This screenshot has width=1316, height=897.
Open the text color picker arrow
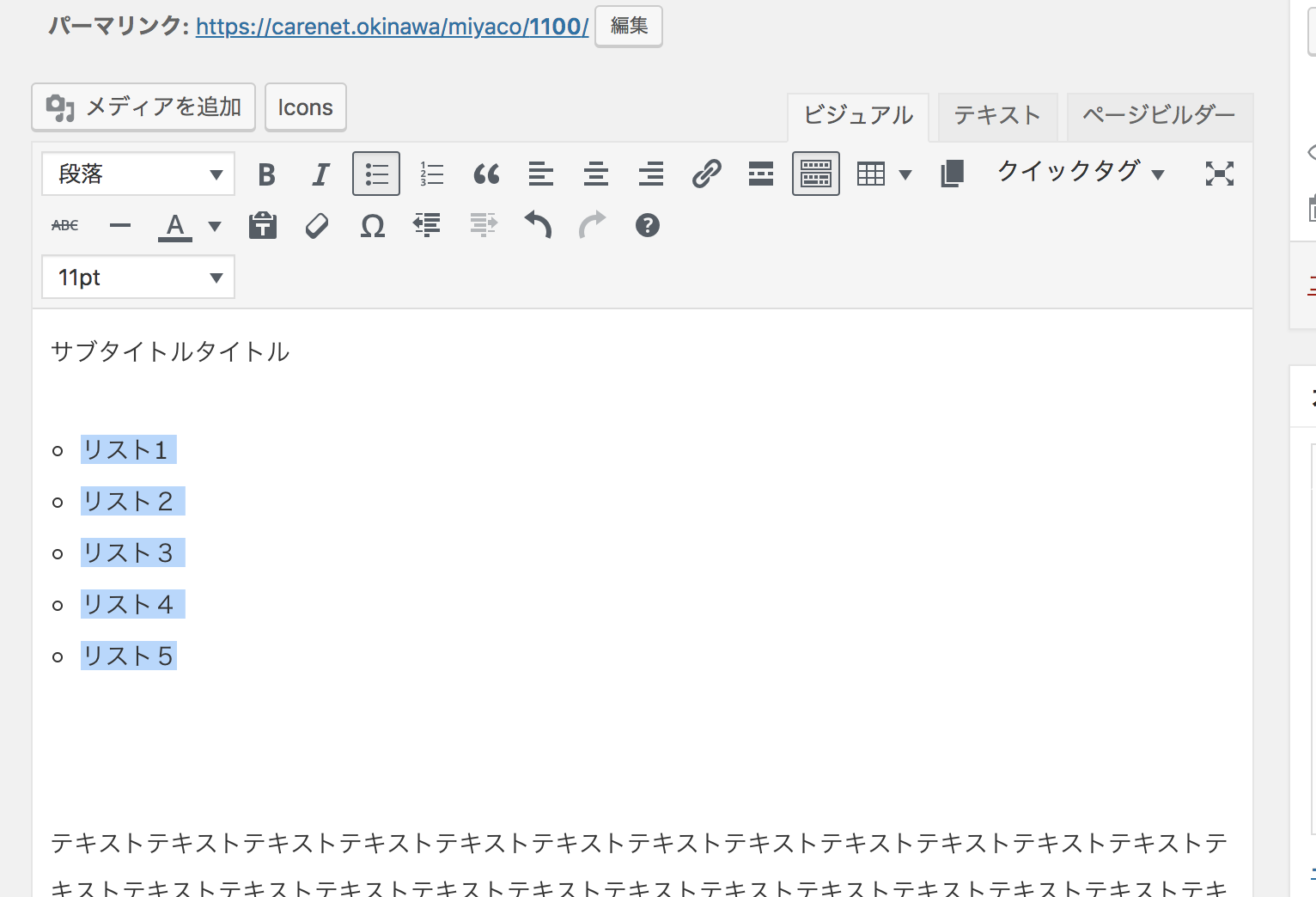click(215, 227)
